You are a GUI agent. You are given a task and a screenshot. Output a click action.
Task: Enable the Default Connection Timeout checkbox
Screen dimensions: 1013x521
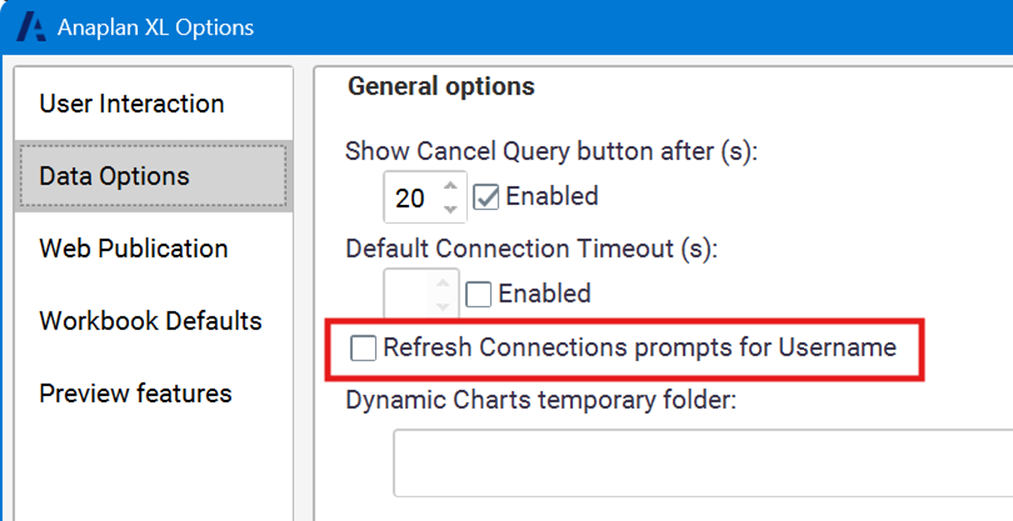pos(479,294)
